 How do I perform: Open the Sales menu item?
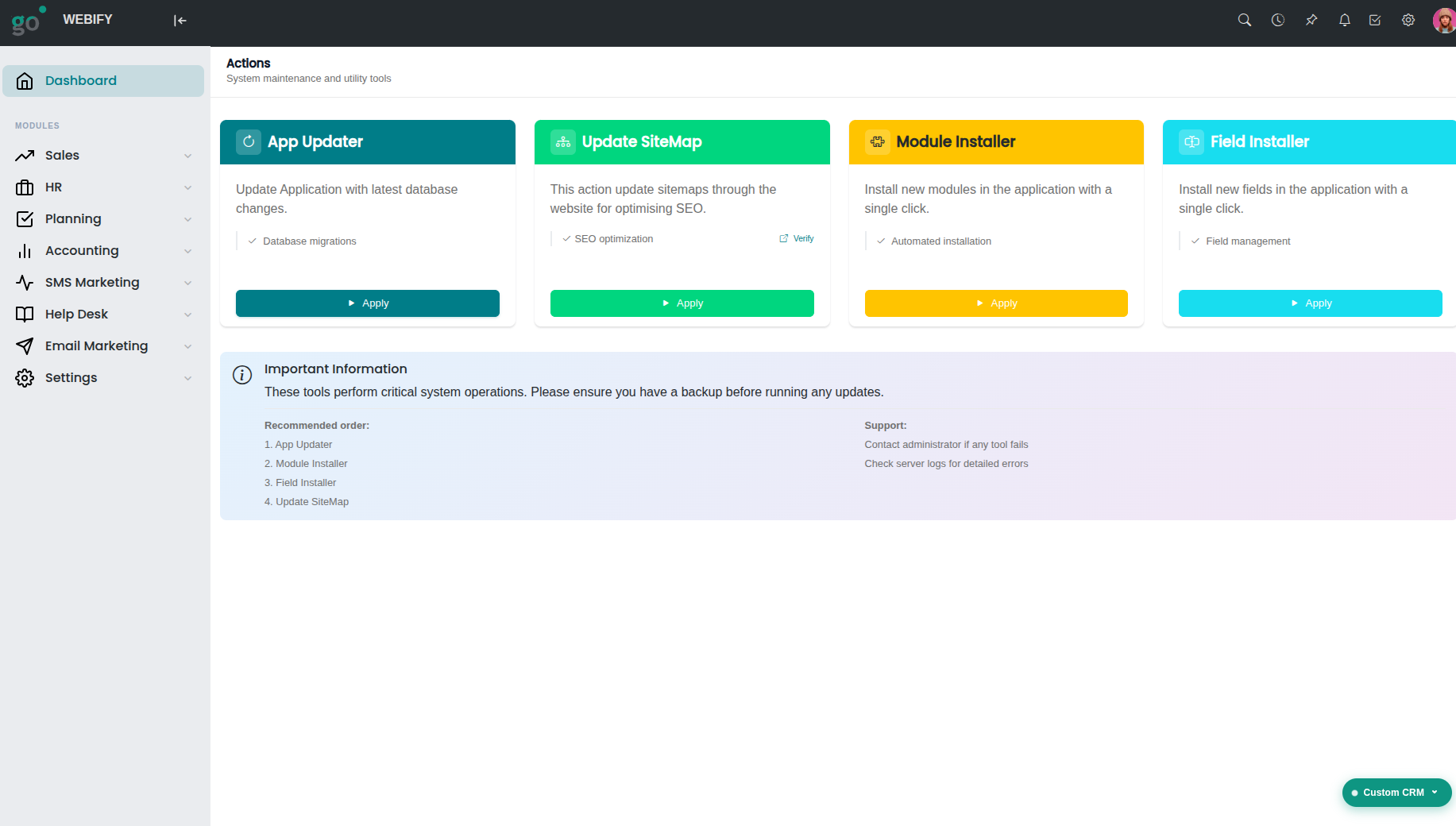[103, 156]
